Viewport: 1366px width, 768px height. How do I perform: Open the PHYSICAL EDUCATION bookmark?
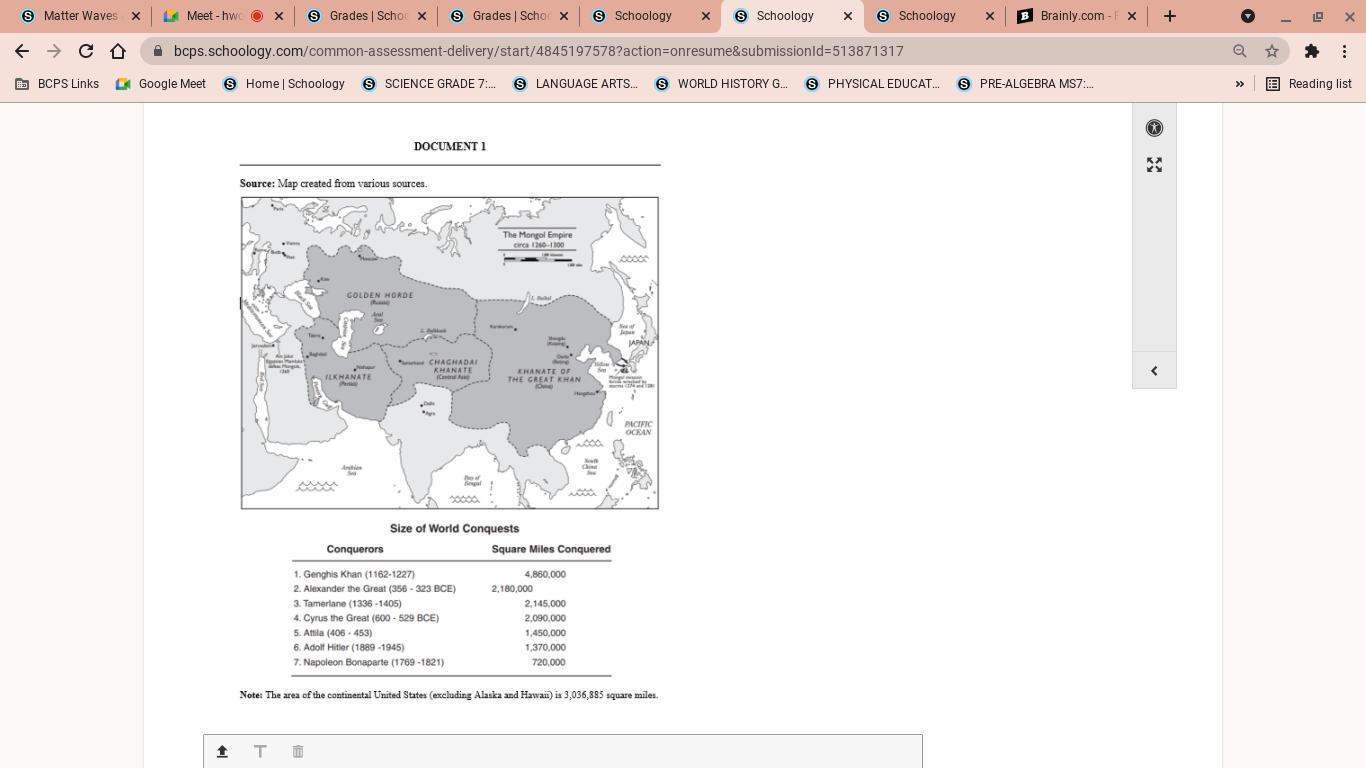[873, 84]
